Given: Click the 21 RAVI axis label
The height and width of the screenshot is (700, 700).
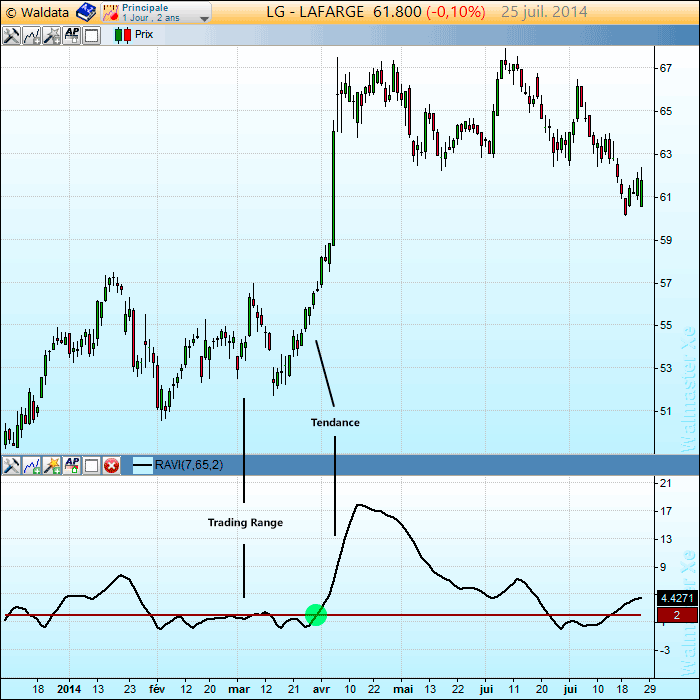Looking at the screenshot, I should point(665,483).
